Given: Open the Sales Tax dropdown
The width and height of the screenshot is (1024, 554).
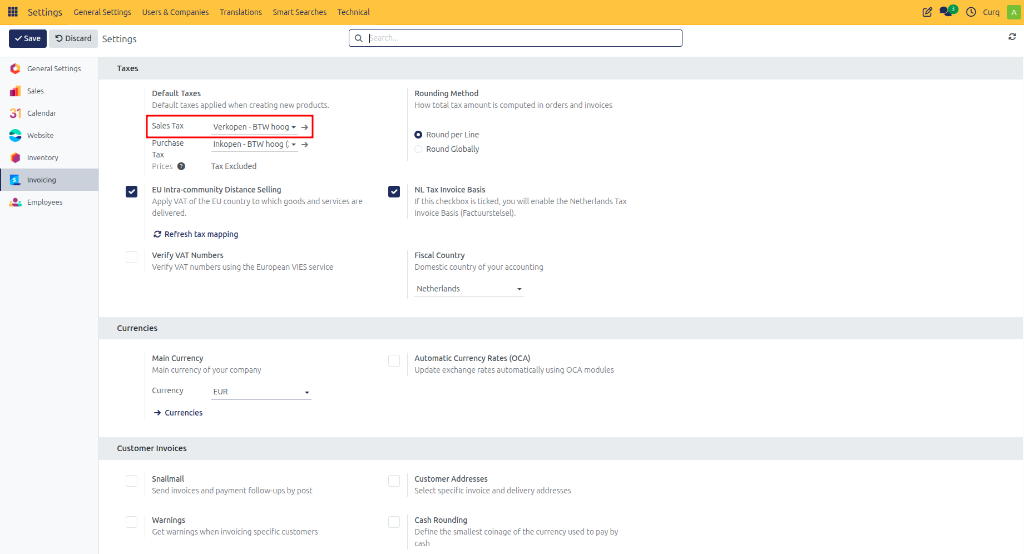Looking at the screenshot, I should click(254, 127).
